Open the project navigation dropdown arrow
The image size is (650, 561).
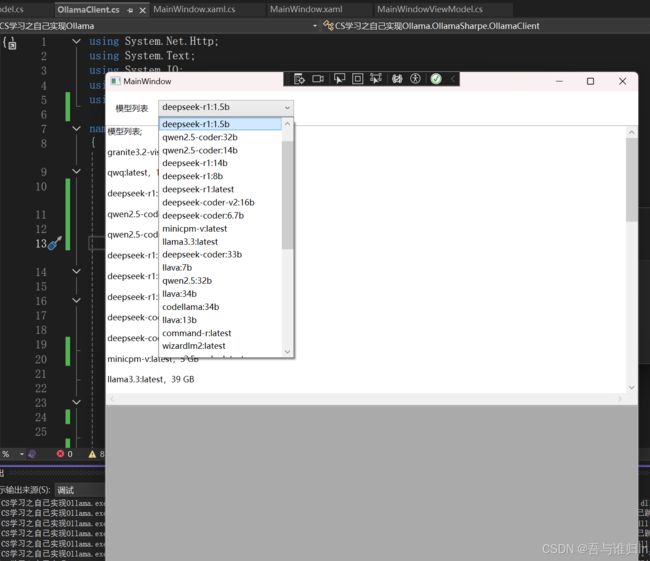point(315,26)
